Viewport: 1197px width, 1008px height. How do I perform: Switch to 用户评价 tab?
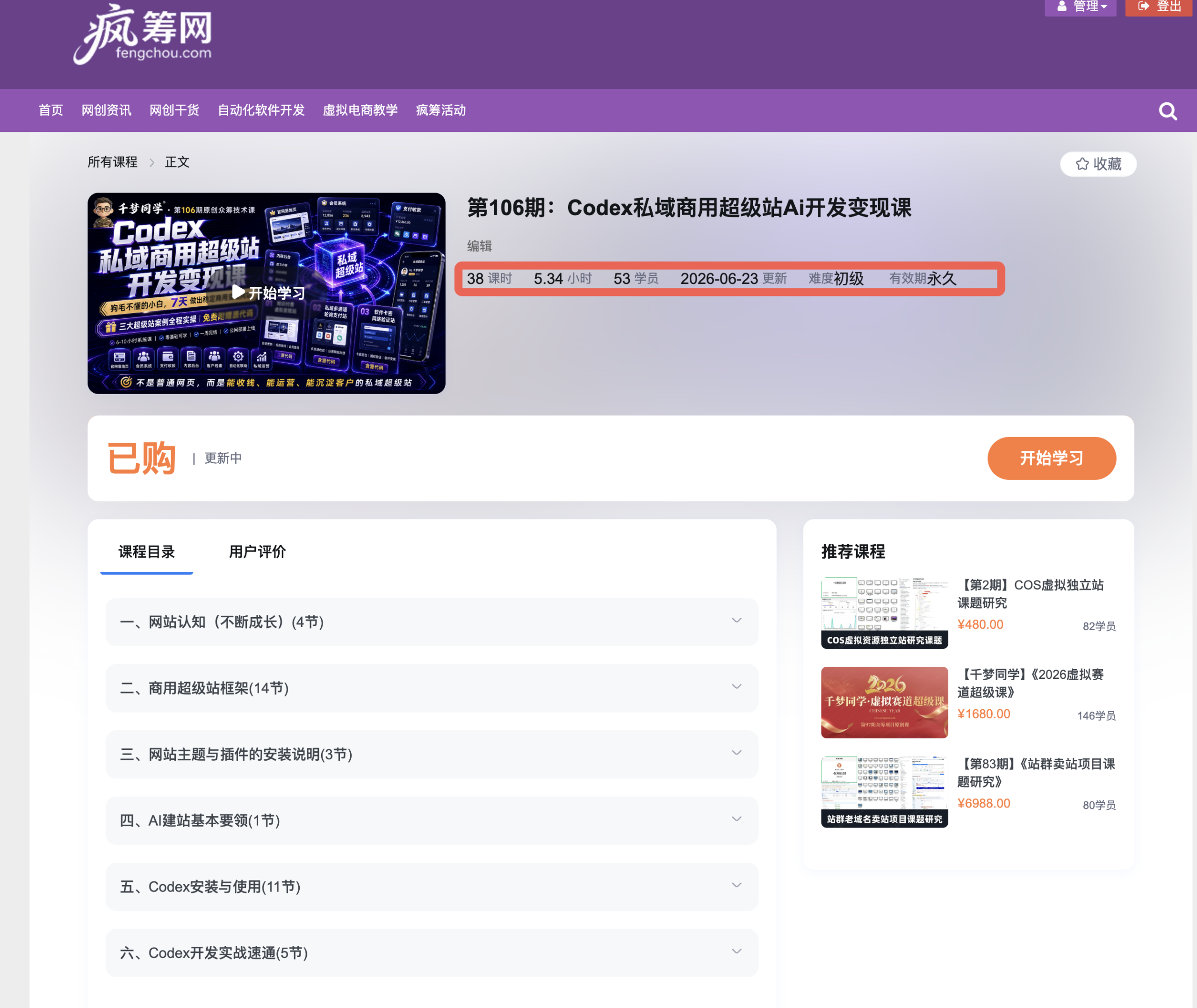[257, 552]
